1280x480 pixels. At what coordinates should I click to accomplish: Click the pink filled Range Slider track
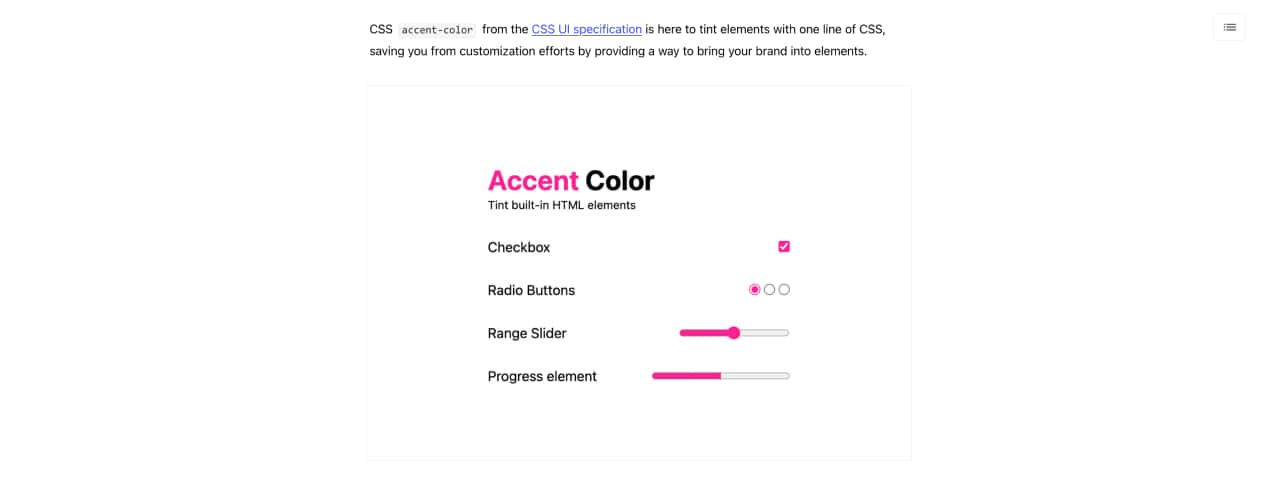703,333
